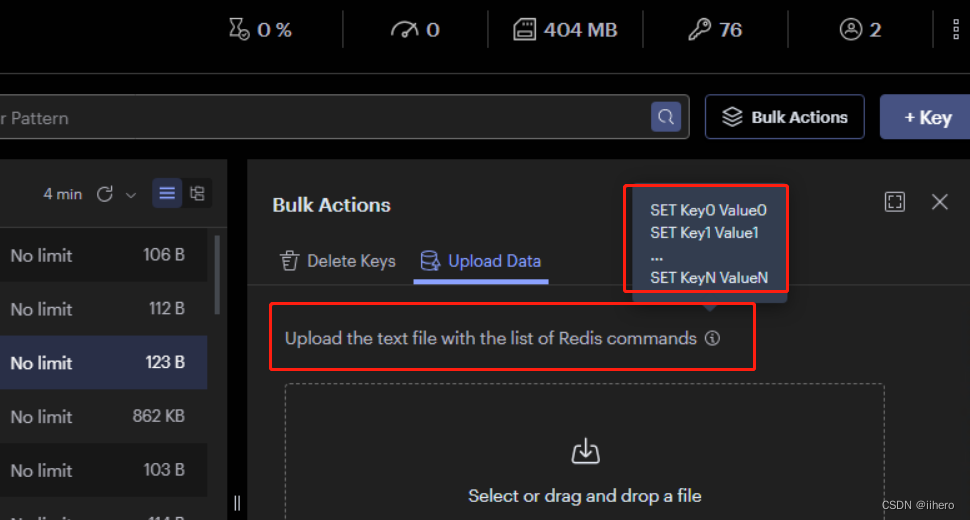Click the panel resize handle bars
This screenshot has width=970, height=520.
[237, 503]
